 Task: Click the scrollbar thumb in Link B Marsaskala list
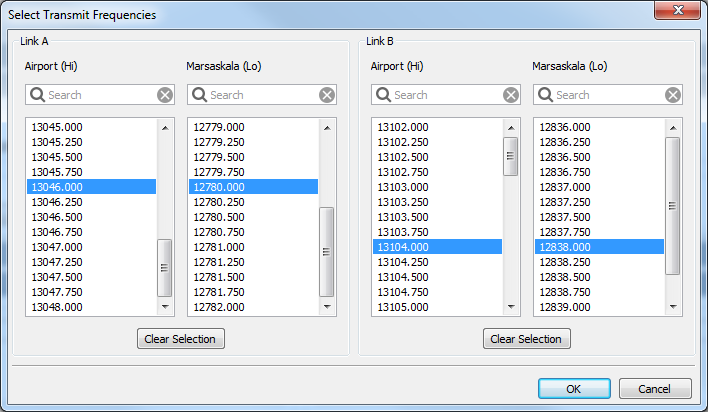coord(673,206)
